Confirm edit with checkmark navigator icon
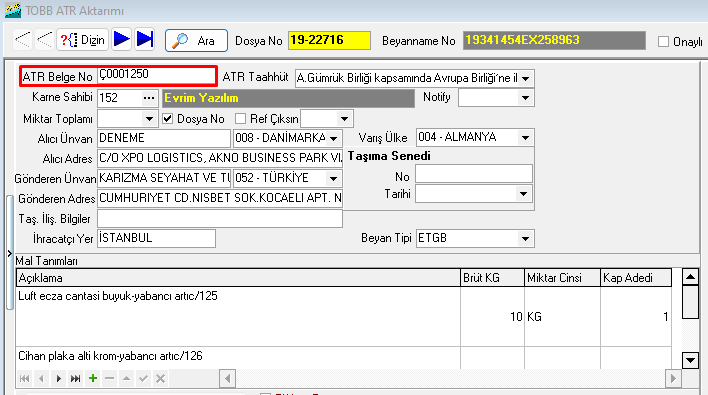 click(x=144, y=378)
